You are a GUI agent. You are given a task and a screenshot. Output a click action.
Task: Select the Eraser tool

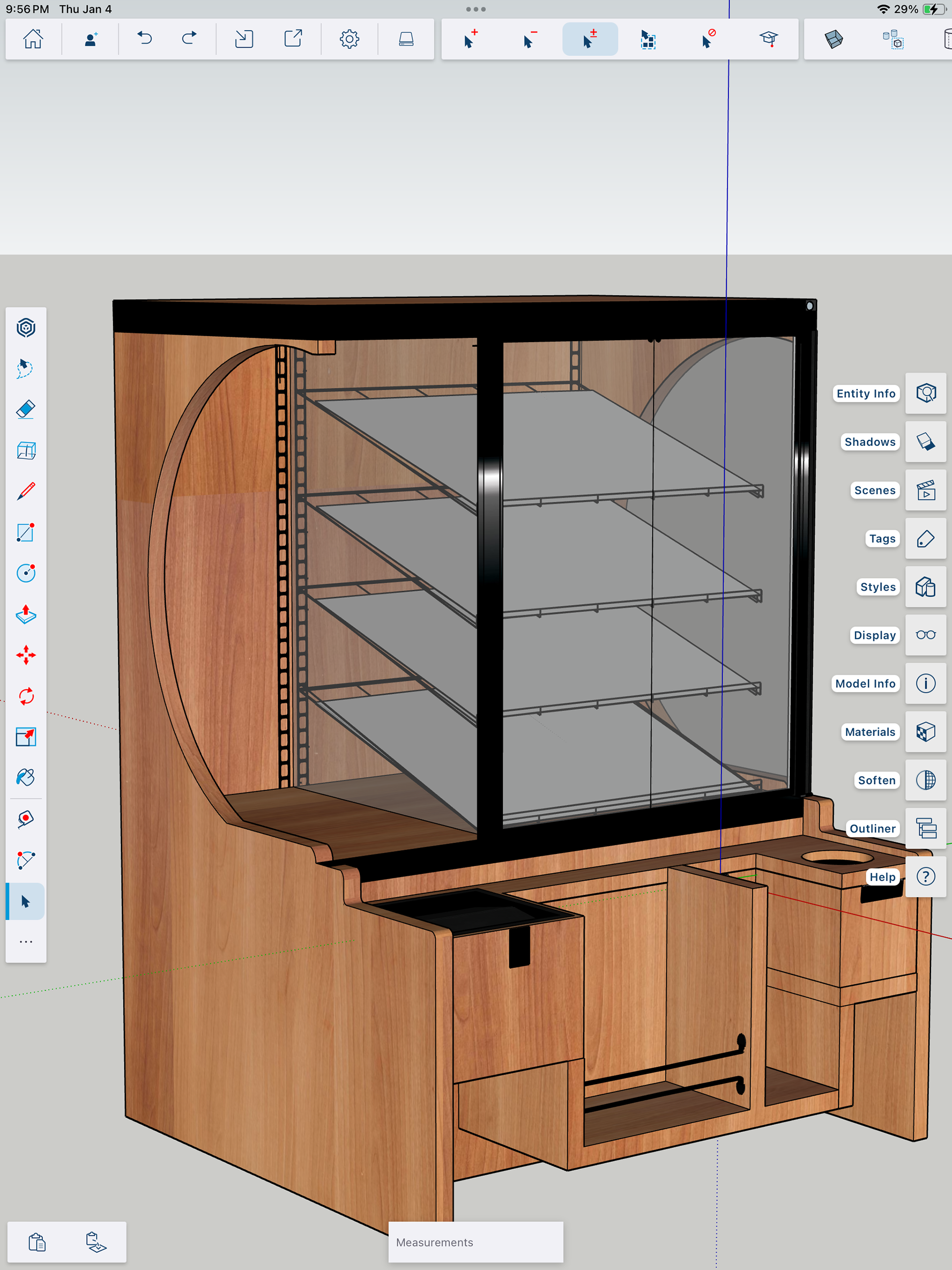point(26,409)
